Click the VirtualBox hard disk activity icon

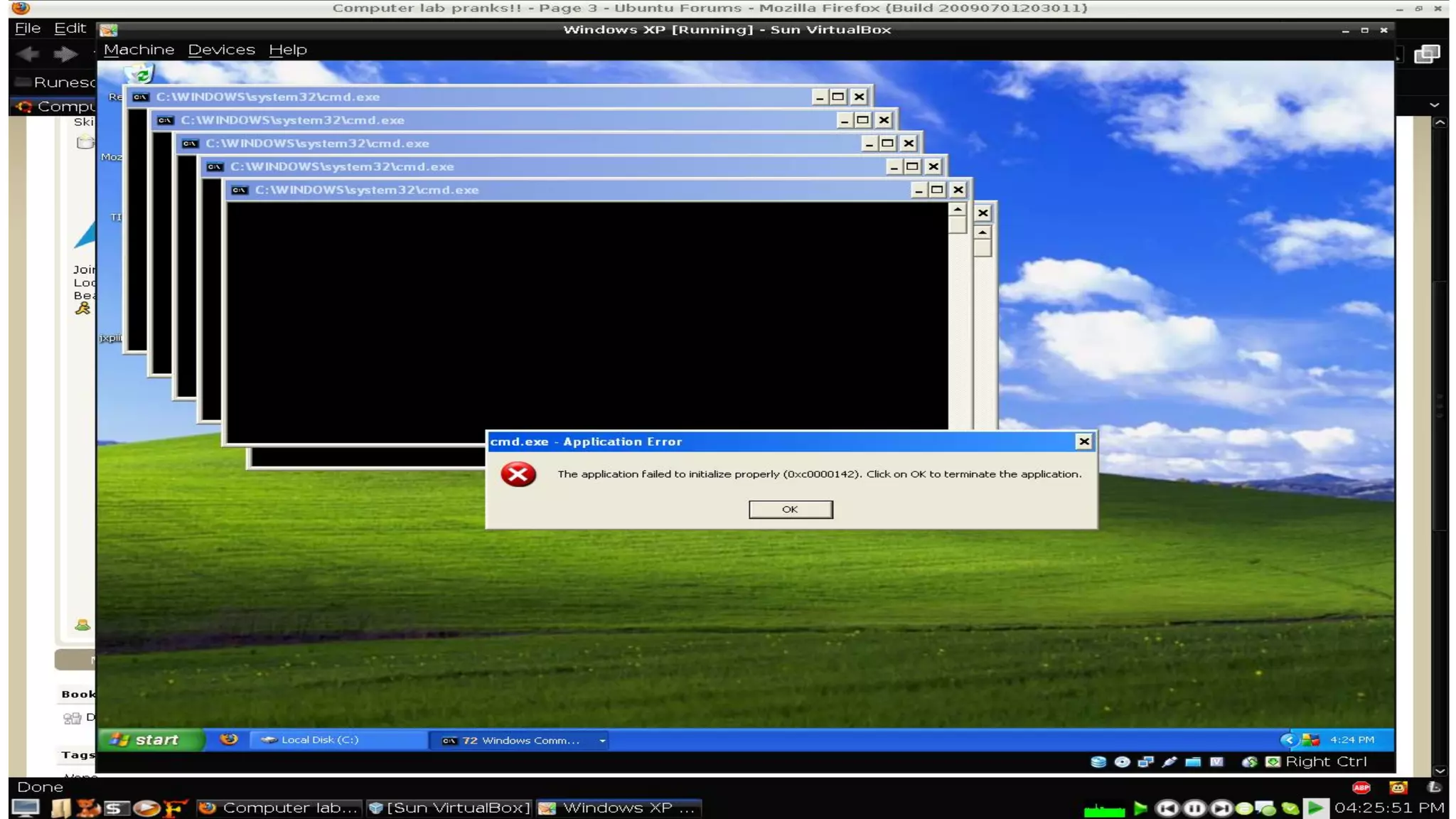click(x=1098, y=761)
